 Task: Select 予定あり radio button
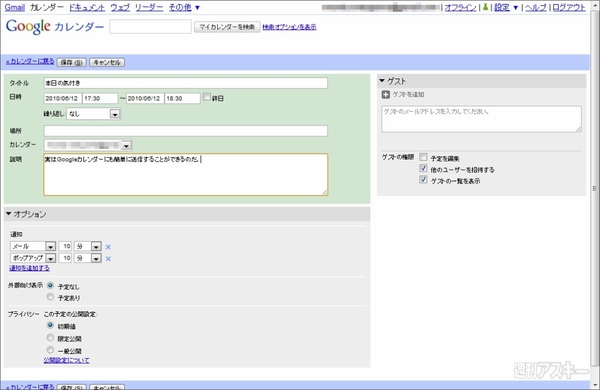pos(50,297)
